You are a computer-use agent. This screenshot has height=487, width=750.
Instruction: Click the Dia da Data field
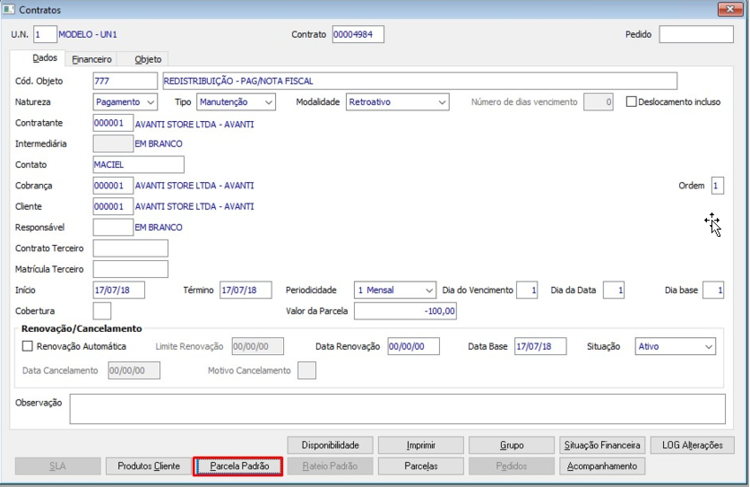pyautogui.click(x=614, y=290)
